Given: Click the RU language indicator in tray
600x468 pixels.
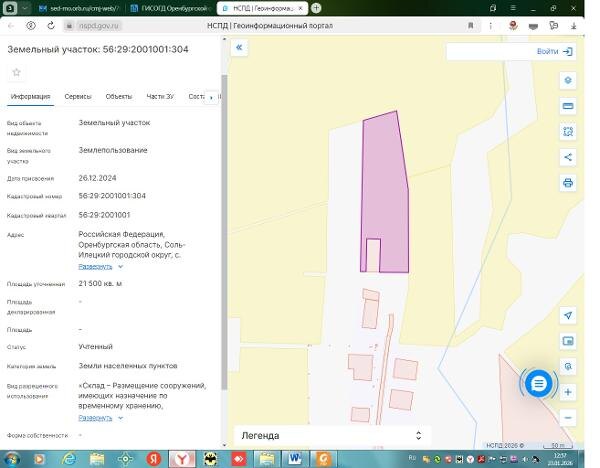Looking at the screenshot, I should point(412,458).
